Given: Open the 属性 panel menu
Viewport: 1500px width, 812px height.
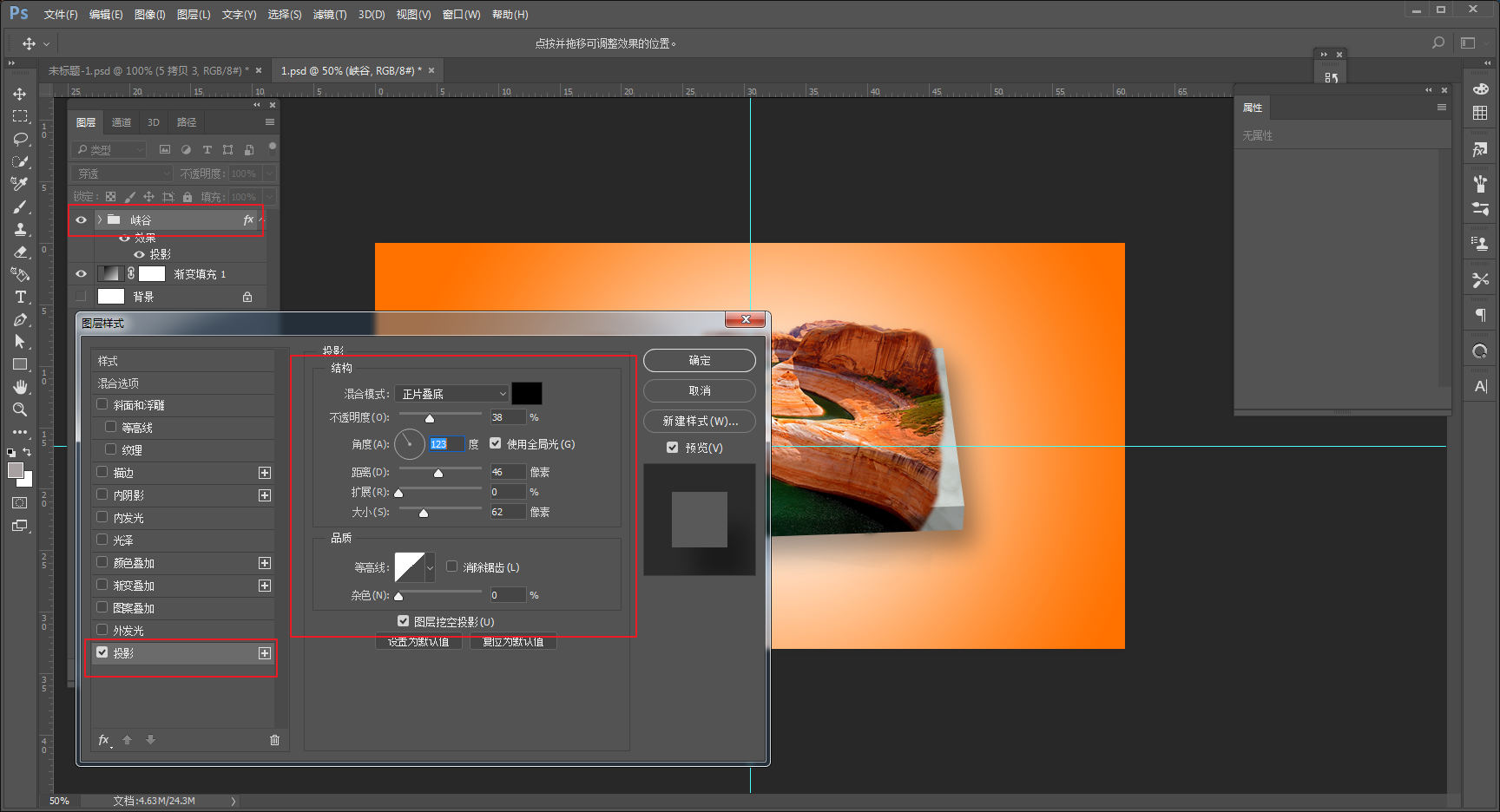Looking at the screenshot, I should [x=1442, y=108].
